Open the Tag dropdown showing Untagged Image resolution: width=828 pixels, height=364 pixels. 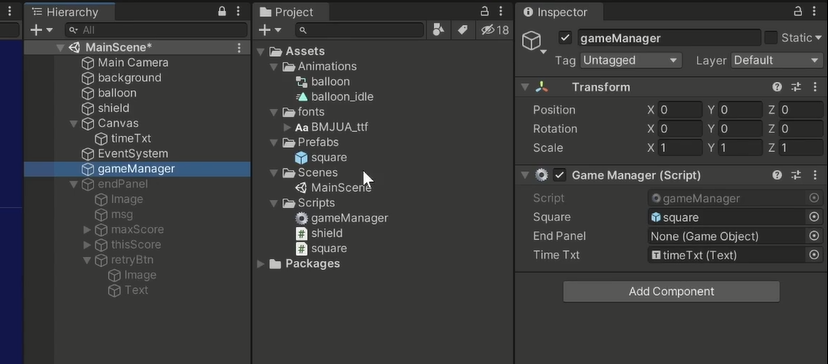click(x=631, y=60)
